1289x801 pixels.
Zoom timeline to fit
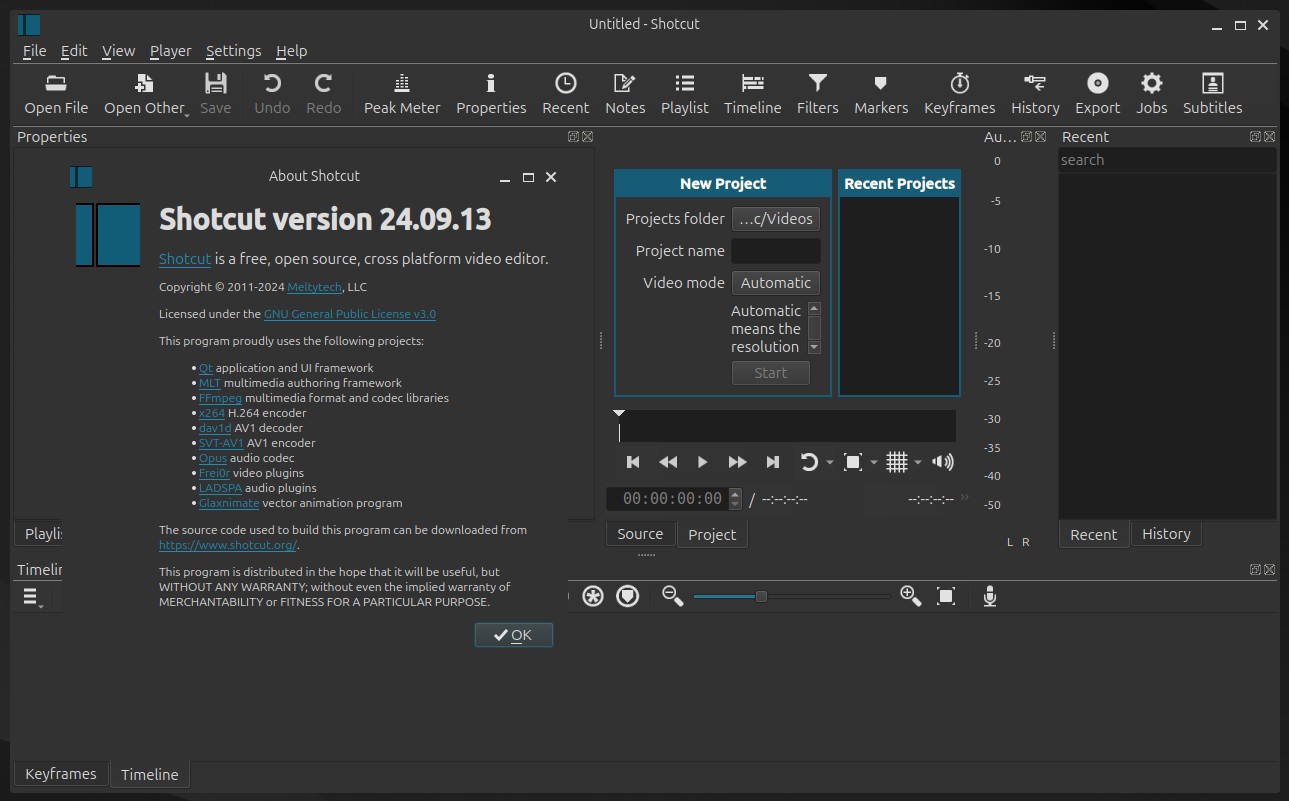click(946, 597)
